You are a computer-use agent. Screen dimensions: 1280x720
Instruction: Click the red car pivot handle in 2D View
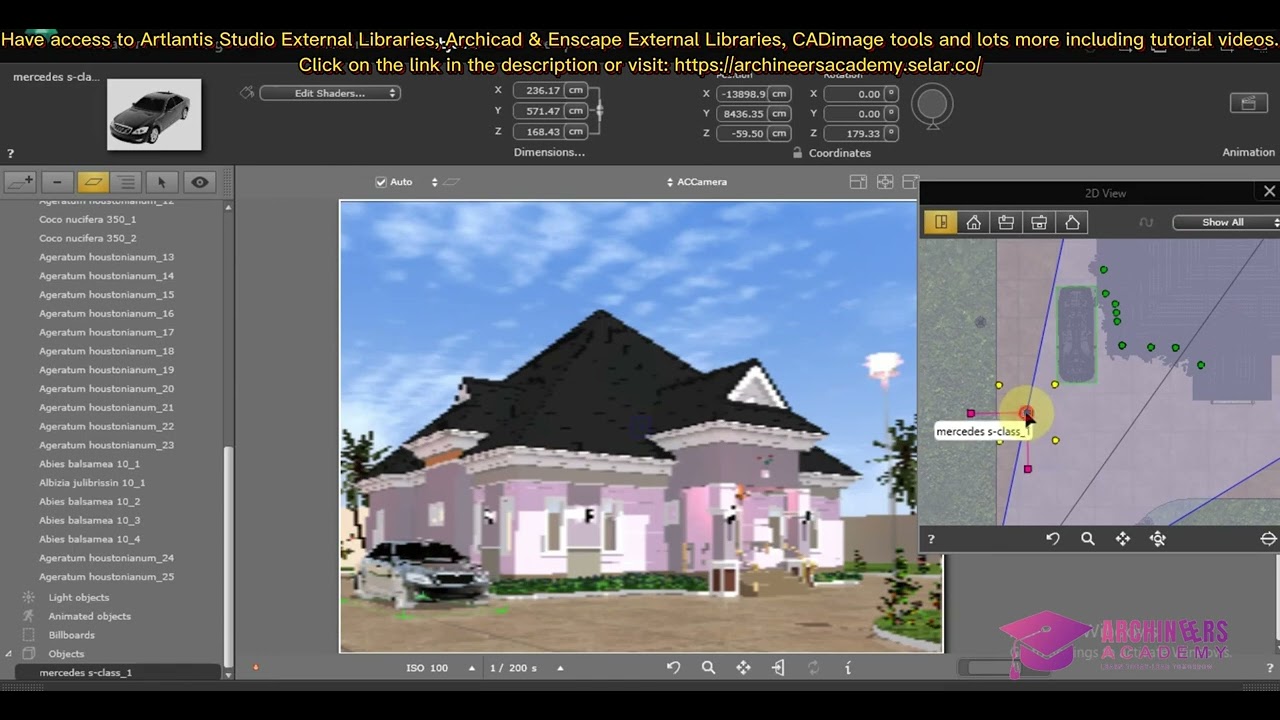coord(1026,412)
